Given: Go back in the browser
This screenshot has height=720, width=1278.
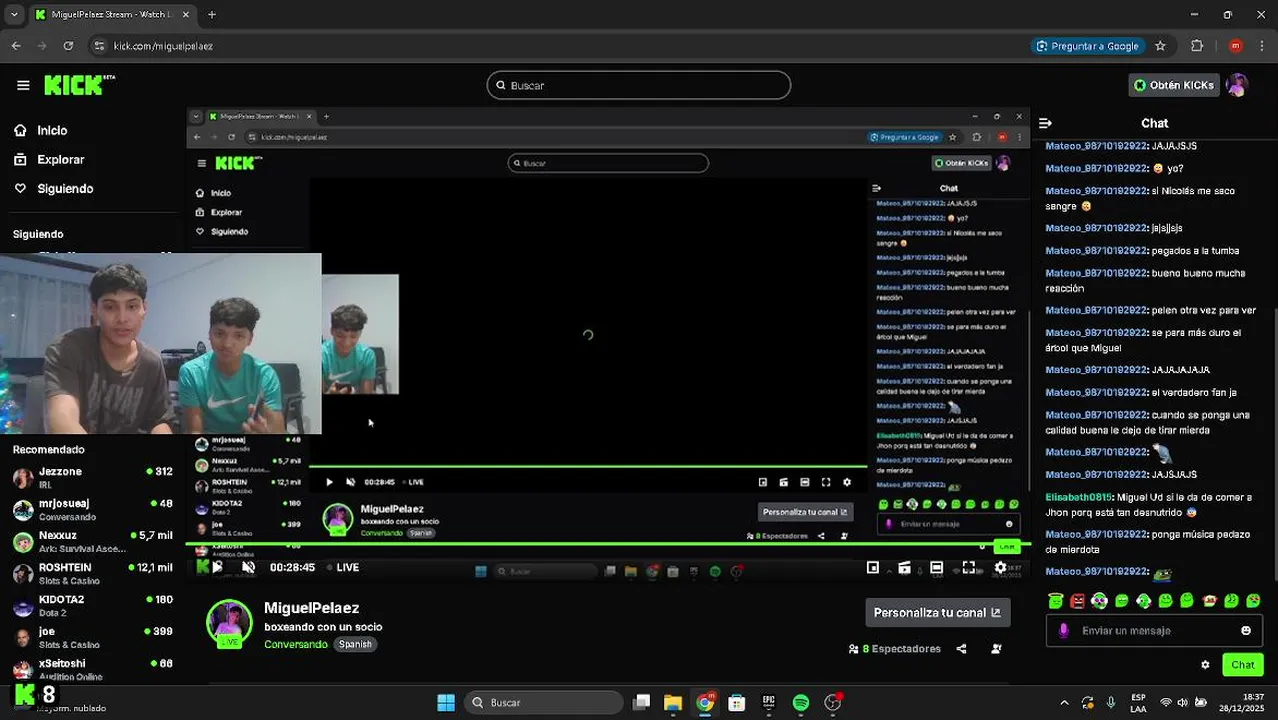Looking at the screenshot, I should pyautogui.click(x=16, y=46).
